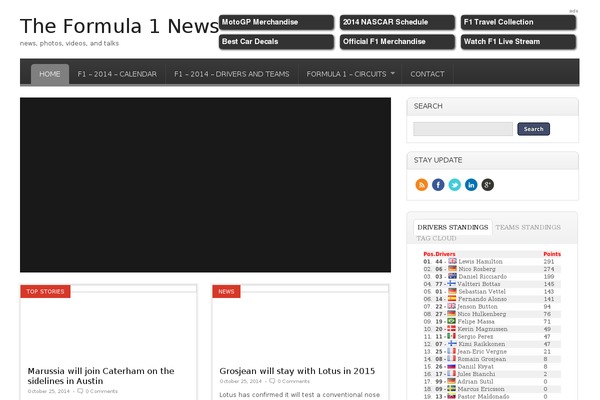The height and width of the screenshot is (400, 600).
Task: Open the RSS feed icon
Action: (x=421, y=185)
